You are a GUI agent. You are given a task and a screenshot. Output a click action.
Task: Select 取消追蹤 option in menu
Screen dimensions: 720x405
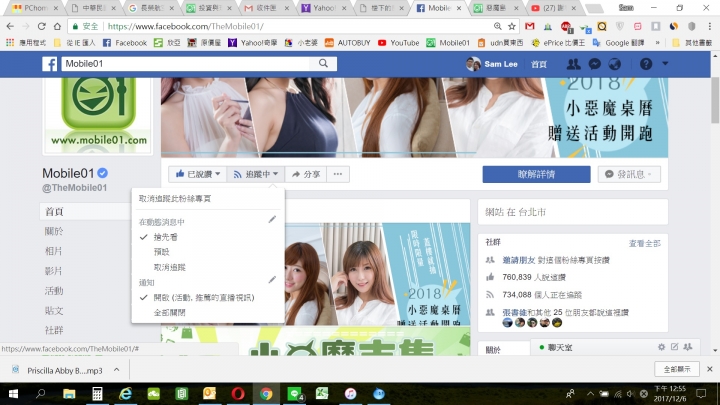169,267
